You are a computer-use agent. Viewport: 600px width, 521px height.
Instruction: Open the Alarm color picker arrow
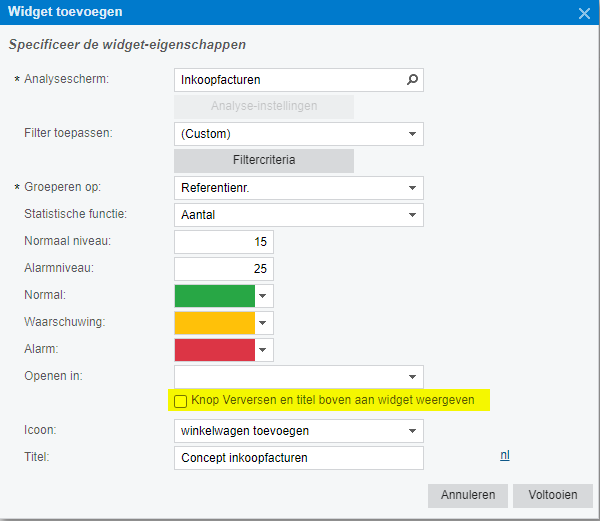tap(264, 350)
